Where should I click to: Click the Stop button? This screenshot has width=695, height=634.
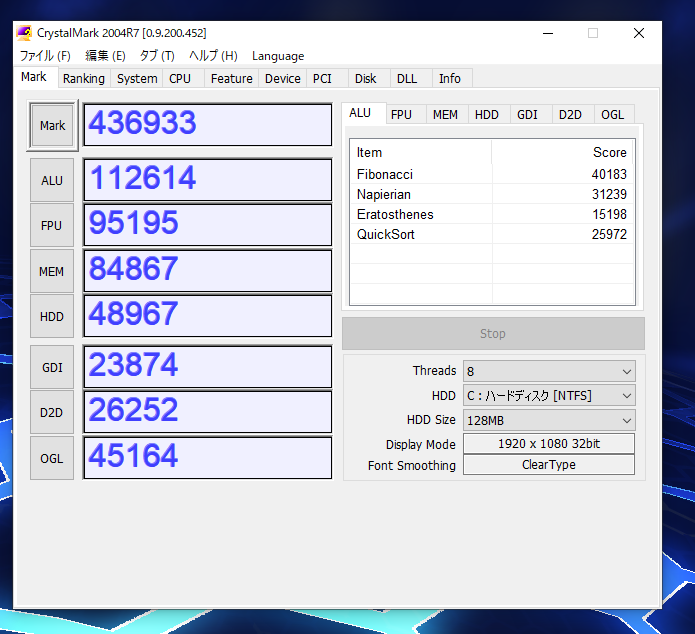coord(493,333)
